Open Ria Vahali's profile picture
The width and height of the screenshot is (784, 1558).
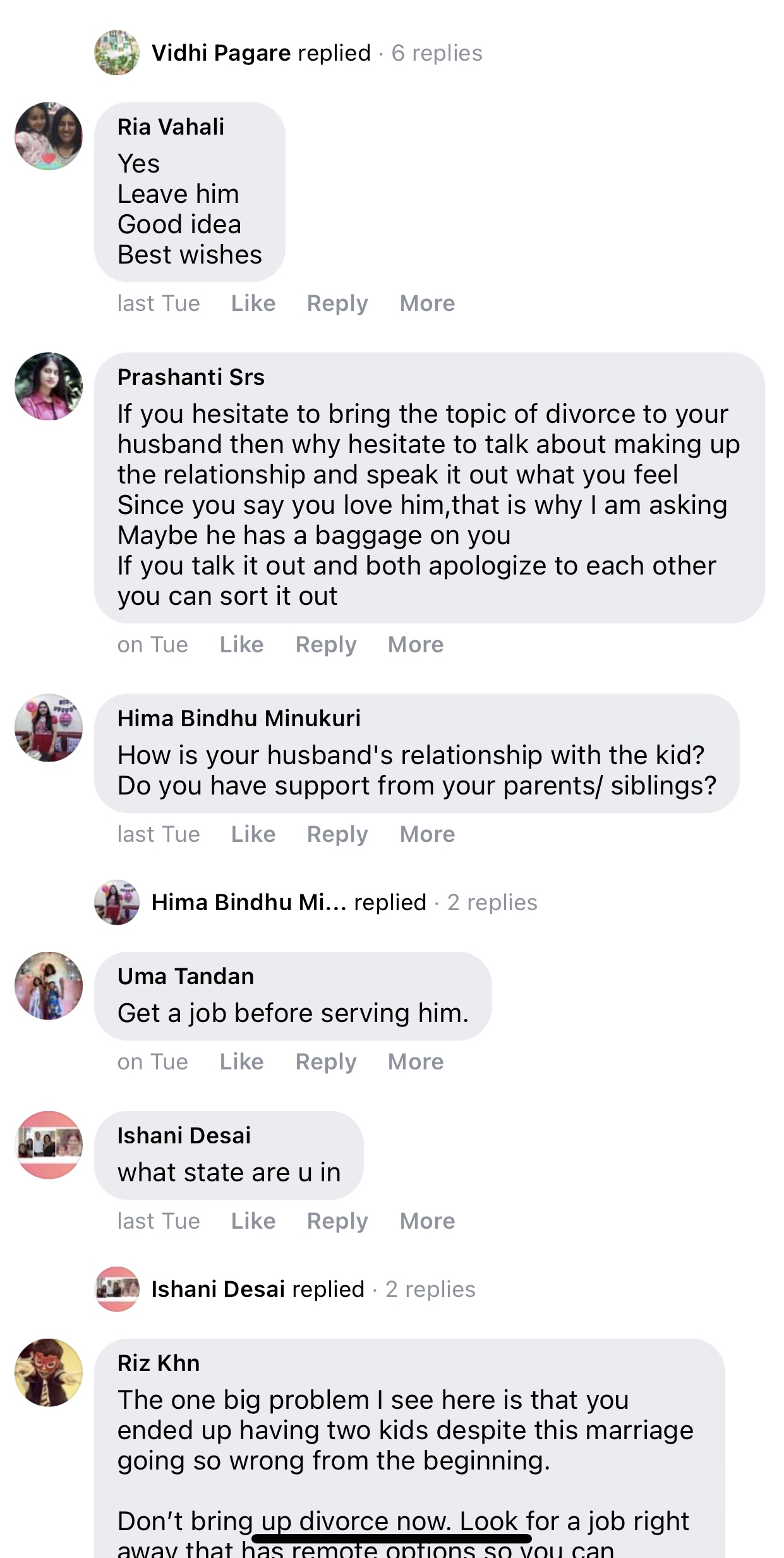[49, 136]
